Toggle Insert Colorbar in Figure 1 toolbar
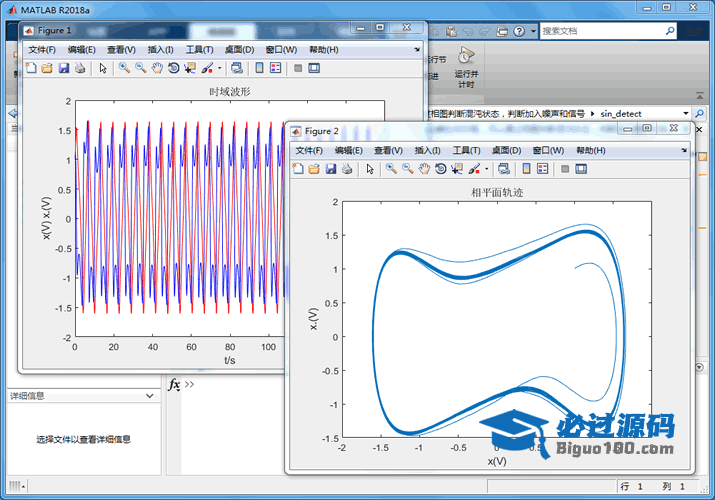 (x=259, y=68)
